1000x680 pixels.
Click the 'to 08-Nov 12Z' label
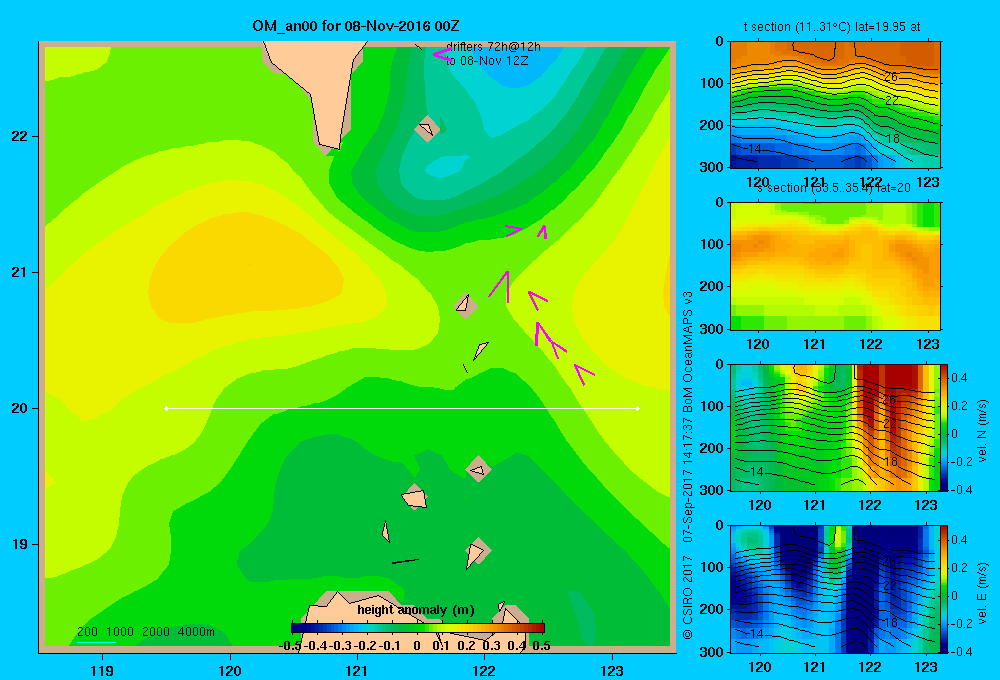click(487, 61)
